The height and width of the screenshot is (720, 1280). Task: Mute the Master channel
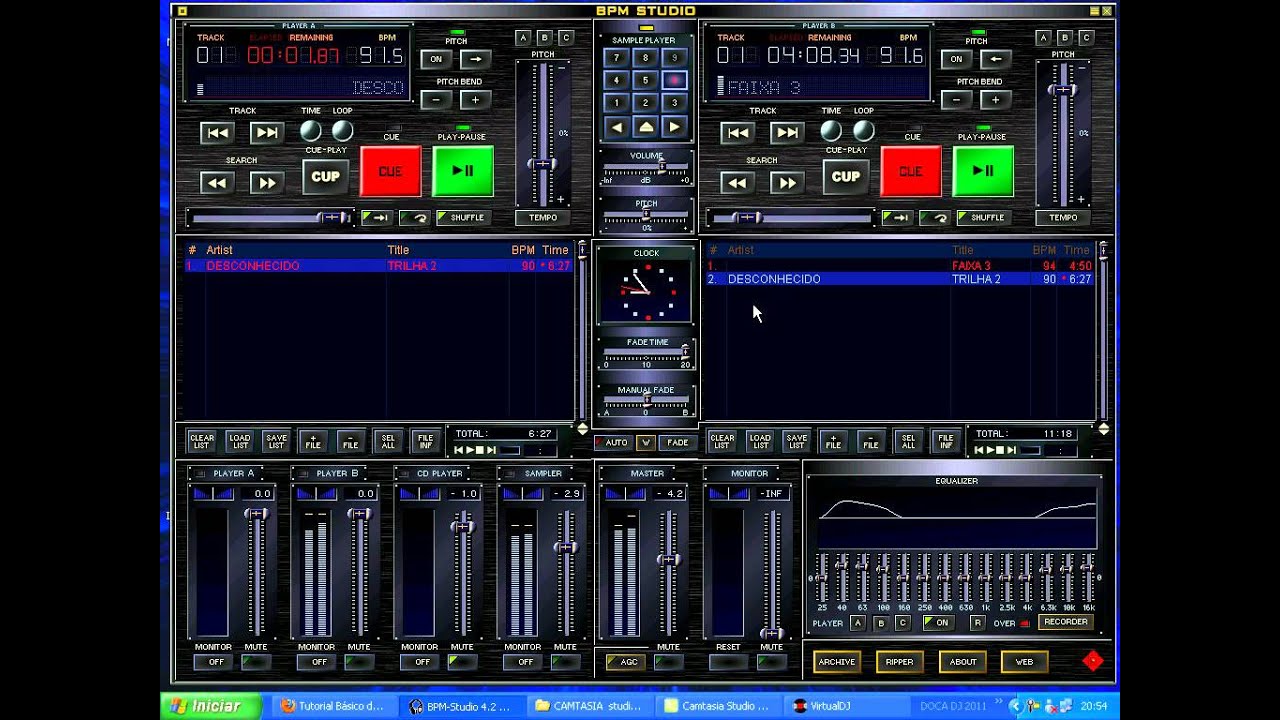668,662
